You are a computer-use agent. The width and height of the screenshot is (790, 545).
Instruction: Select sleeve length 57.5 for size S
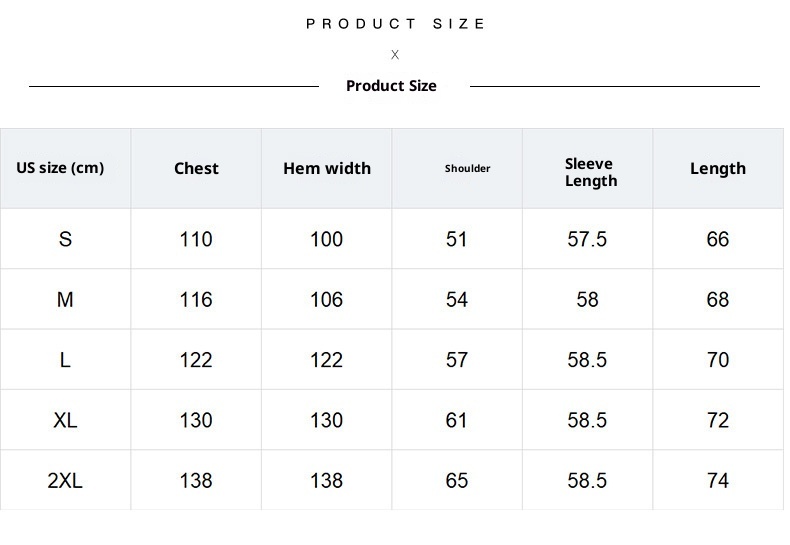(587, 240)
